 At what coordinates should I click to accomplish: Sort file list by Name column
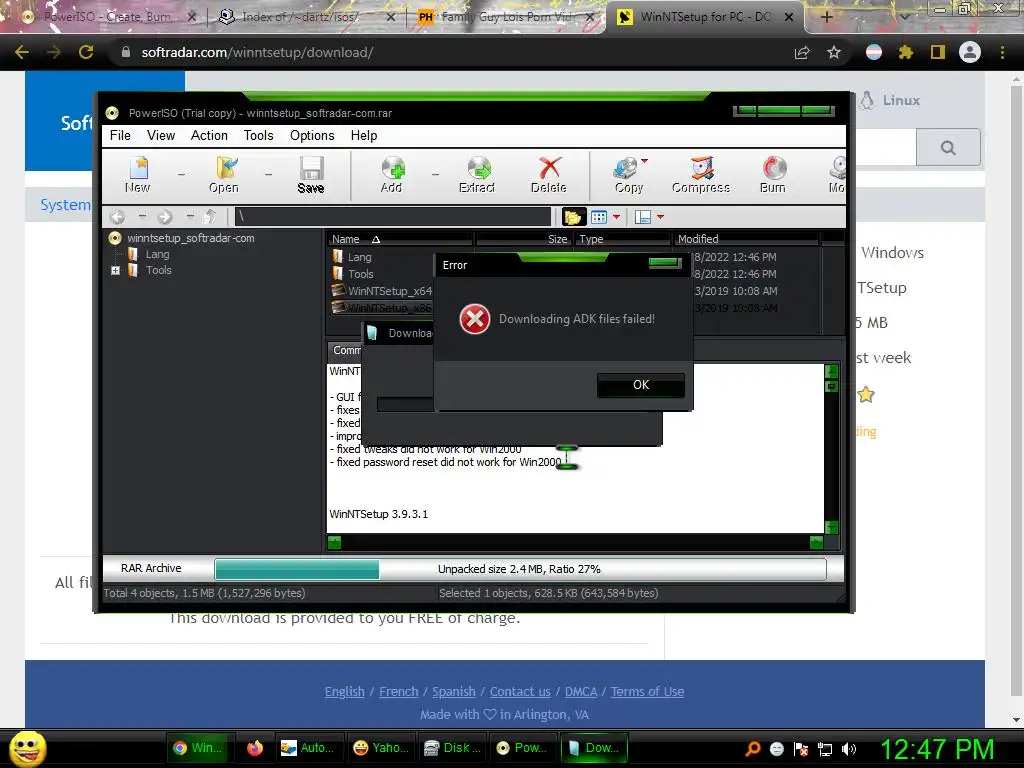(400, 239)
